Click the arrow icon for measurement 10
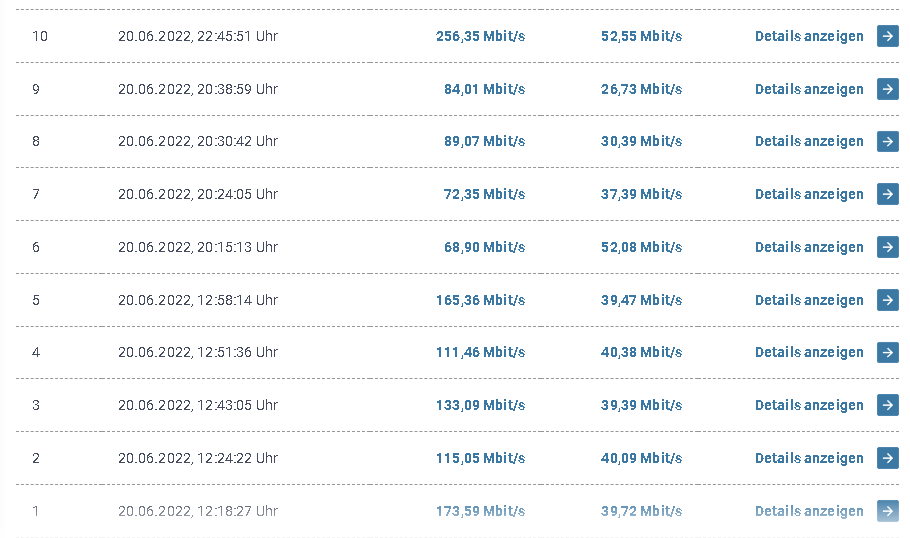Screen dimensions: 910x538 click(887, 36)
